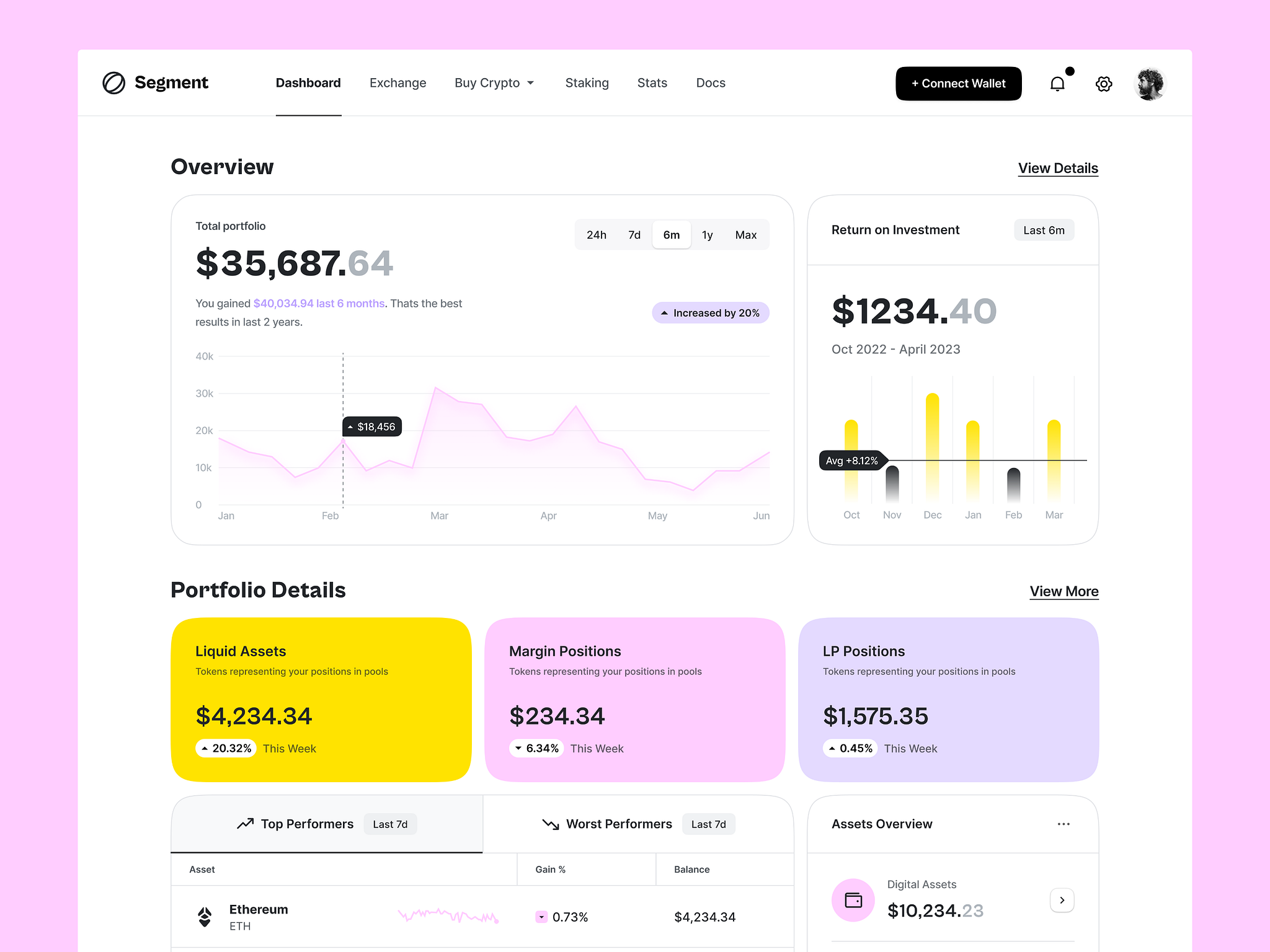This screenshot has height=952, width=1270.
Task: Click user profile avatar icon
Action: [1150, 83]
